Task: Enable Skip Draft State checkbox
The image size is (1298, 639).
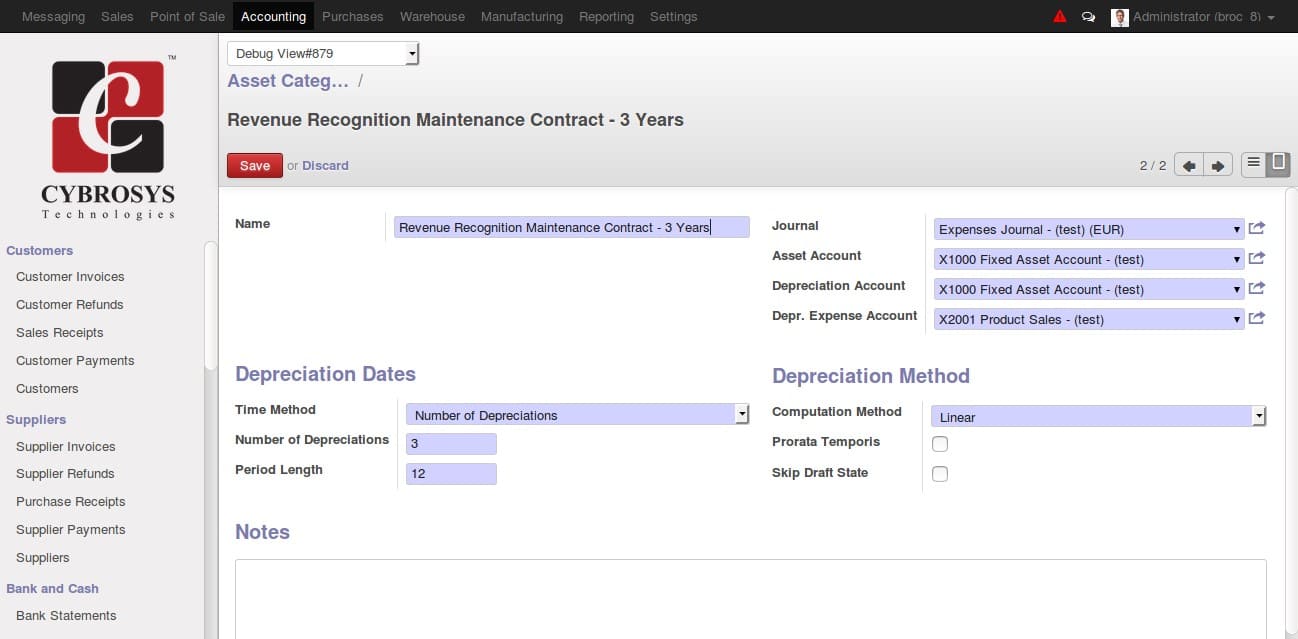Action: point(940,474)
